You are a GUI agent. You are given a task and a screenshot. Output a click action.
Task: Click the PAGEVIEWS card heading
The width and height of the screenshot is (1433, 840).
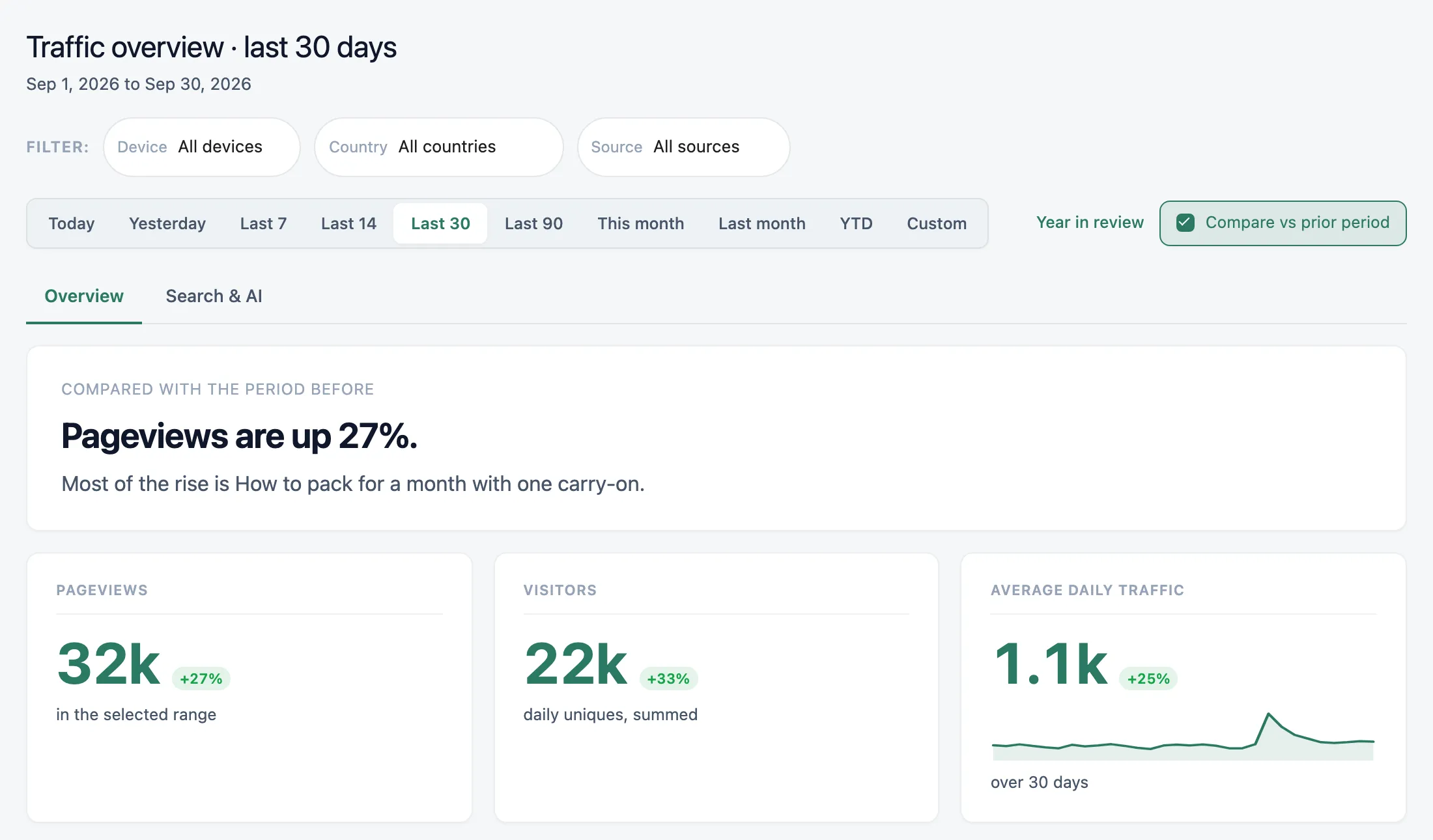pos(102,590)
